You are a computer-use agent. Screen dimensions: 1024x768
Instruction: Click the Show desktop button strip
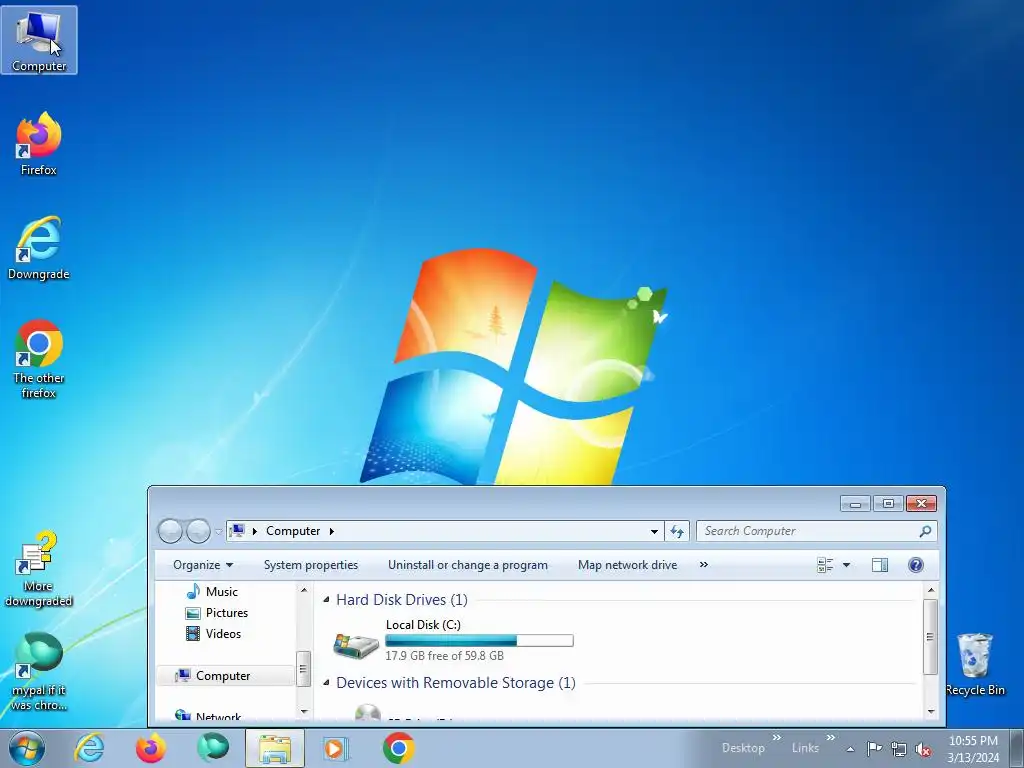[x=1017, y=748]
